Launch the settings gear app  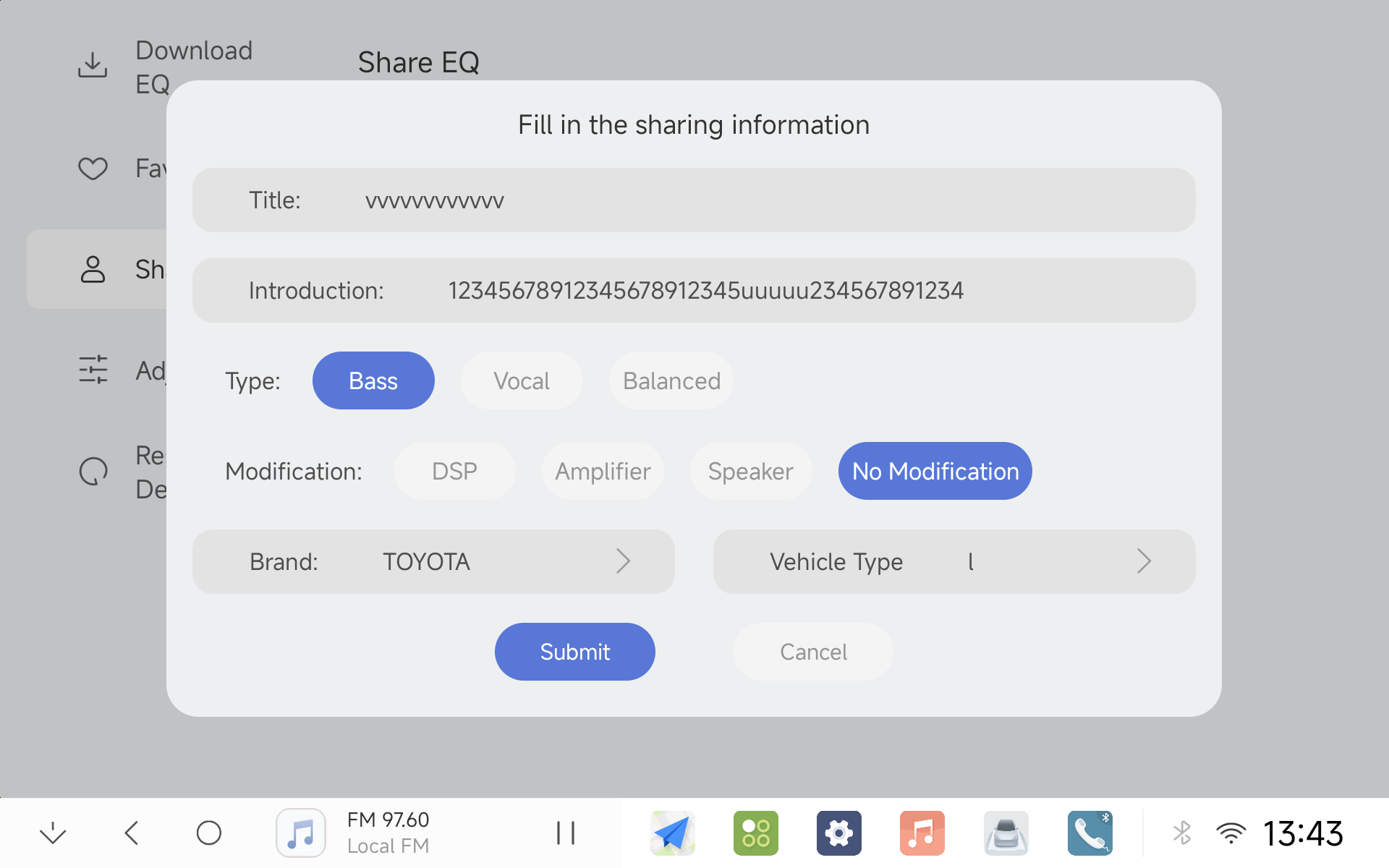click(838, 833)
